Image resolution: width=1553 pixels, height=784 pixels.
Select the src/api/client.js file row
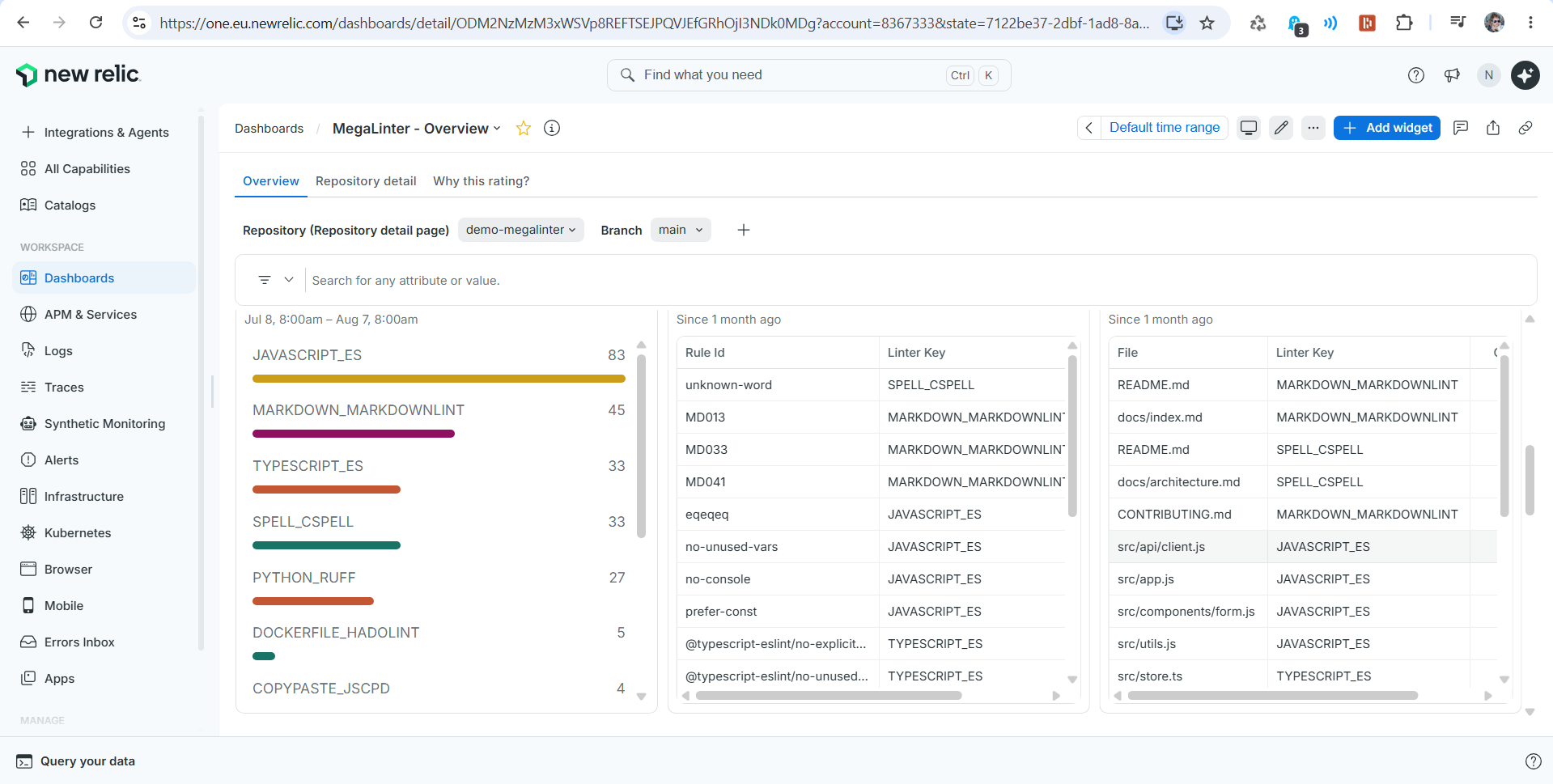pyautogui.click(x=1302, y=547)
